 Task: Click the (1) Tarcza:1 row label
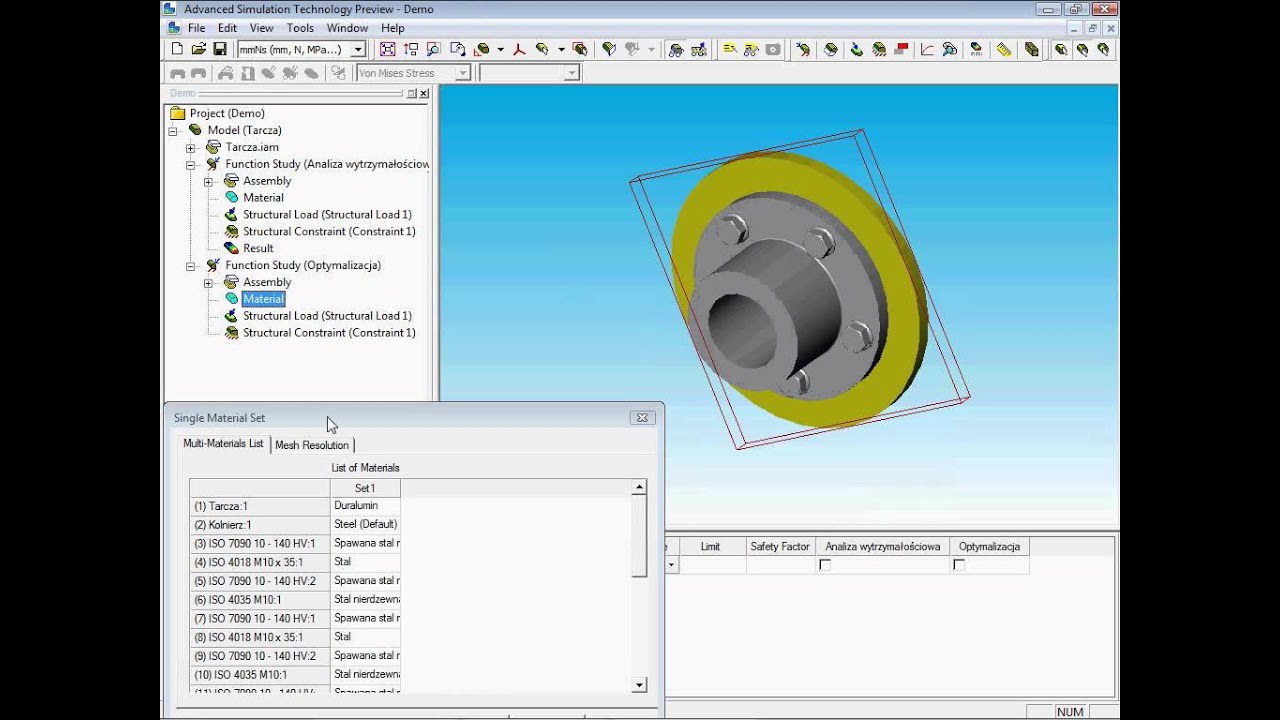pyautogui.click(x=260, y=506)
